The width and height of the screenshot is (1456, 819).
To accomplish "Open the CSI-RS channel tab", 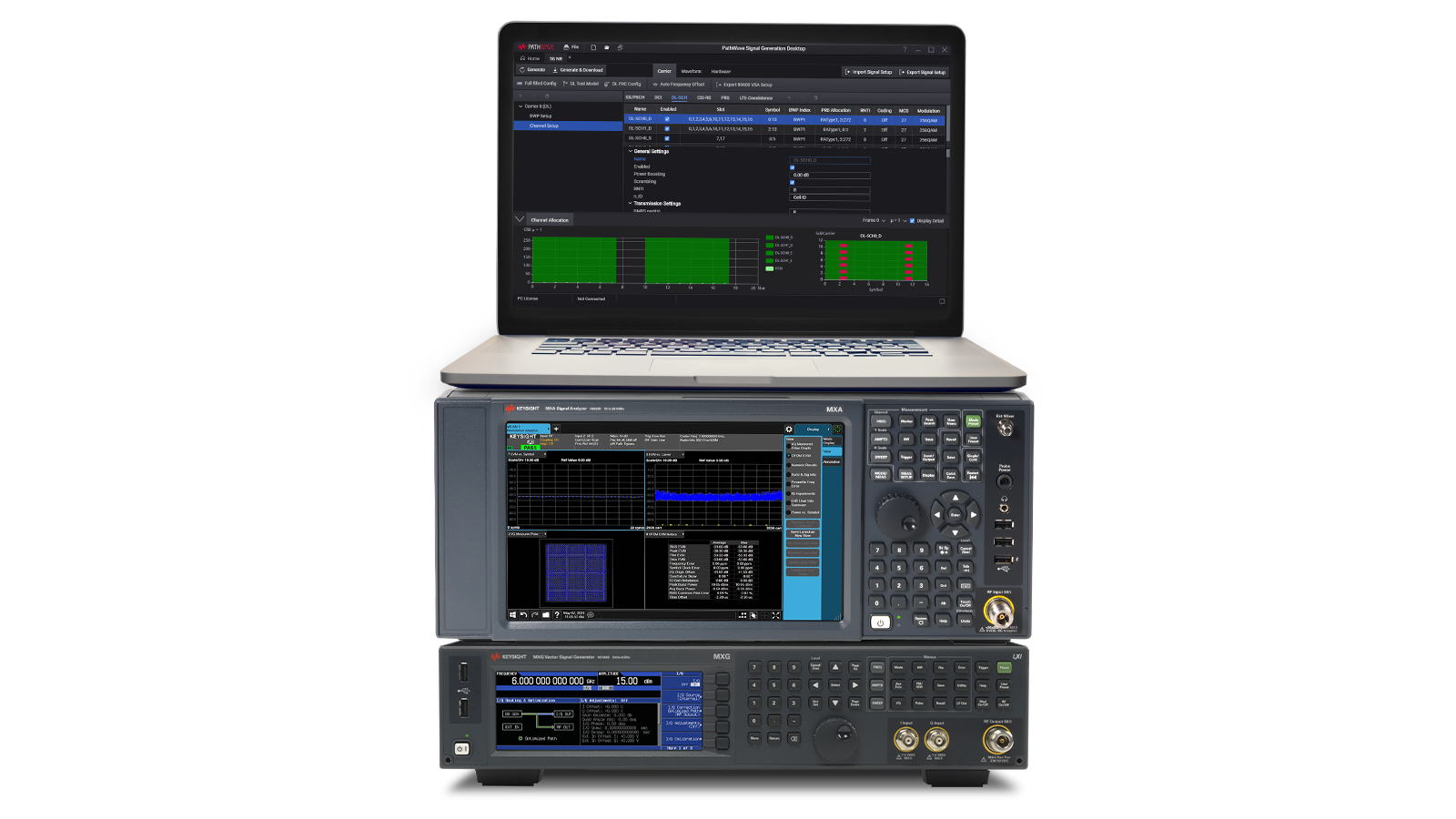I will click(704, 97).
